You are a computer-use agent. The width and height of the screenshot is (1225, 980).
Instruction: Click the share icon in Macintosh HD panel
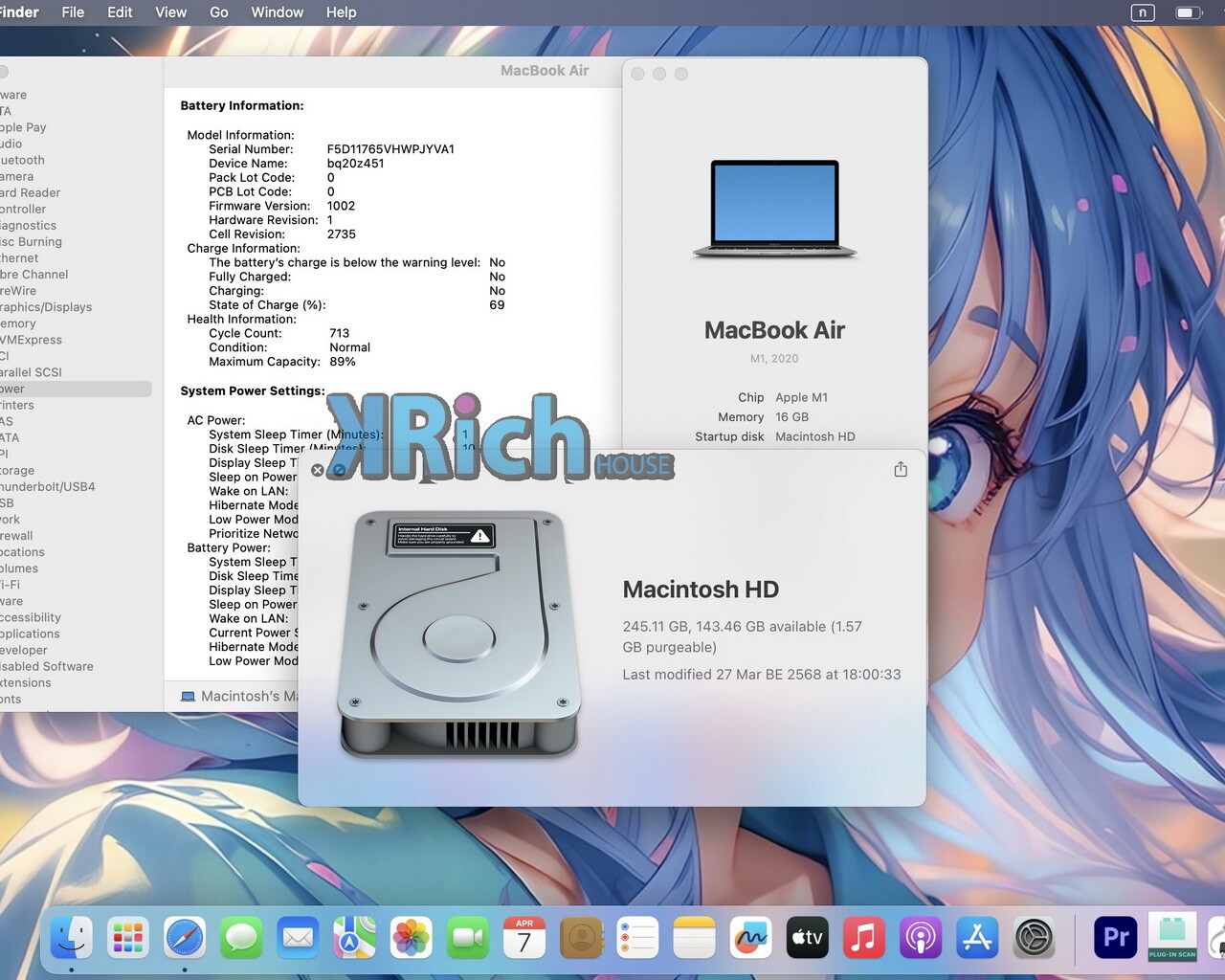(901, 469)
